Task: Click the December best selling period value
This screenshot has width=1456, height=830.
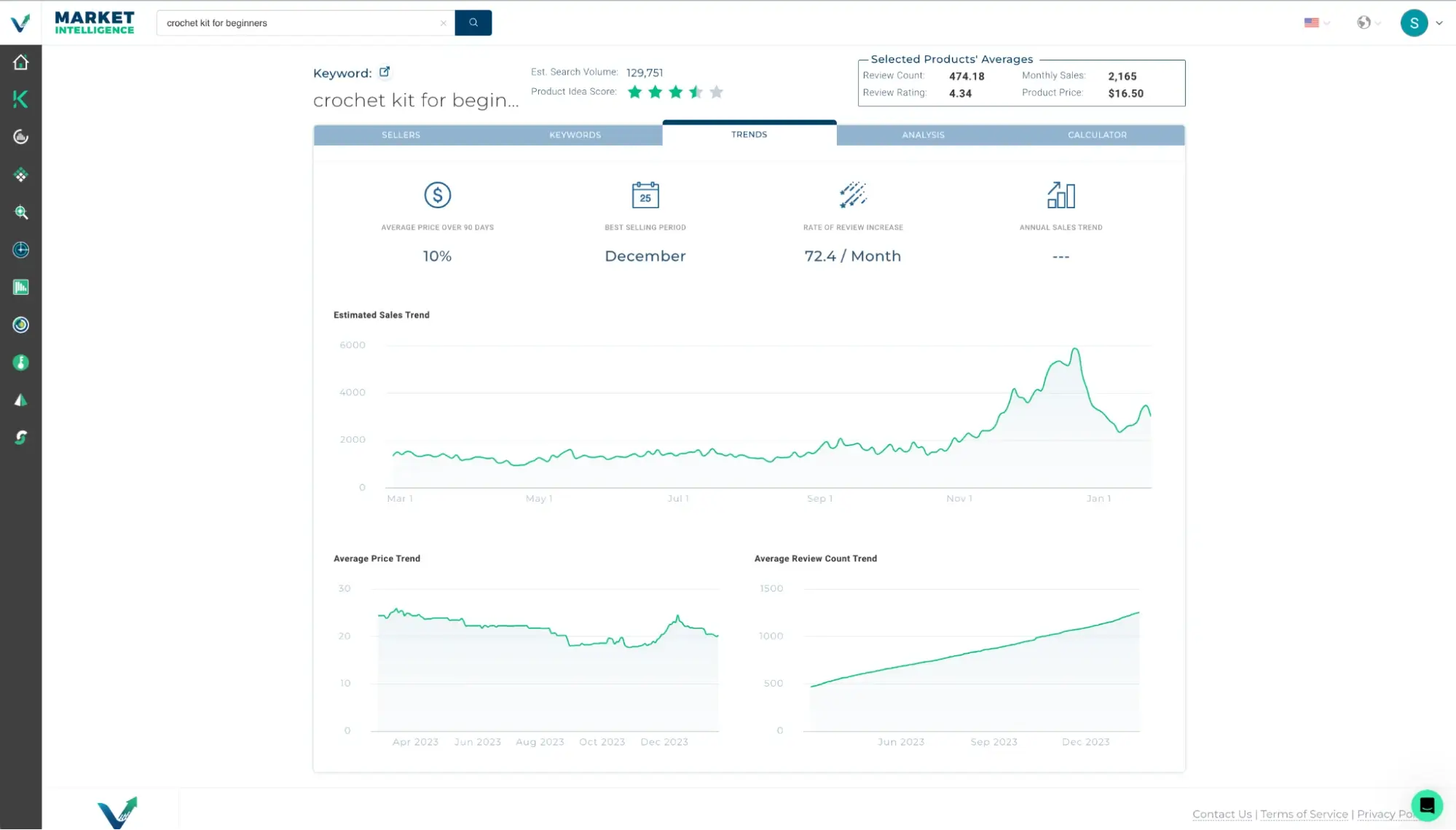Action: point(645,256)
